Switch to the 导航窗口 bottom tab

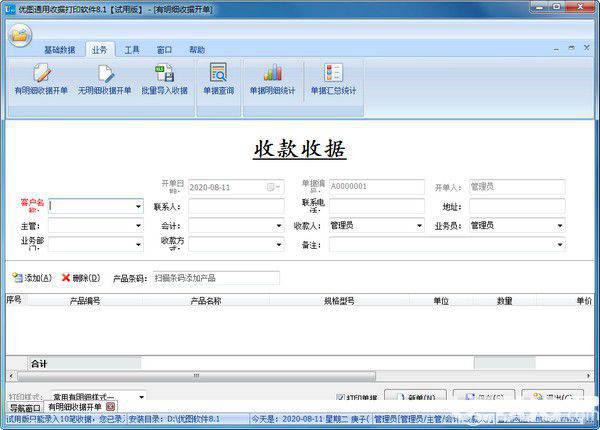tap(25, 407)
